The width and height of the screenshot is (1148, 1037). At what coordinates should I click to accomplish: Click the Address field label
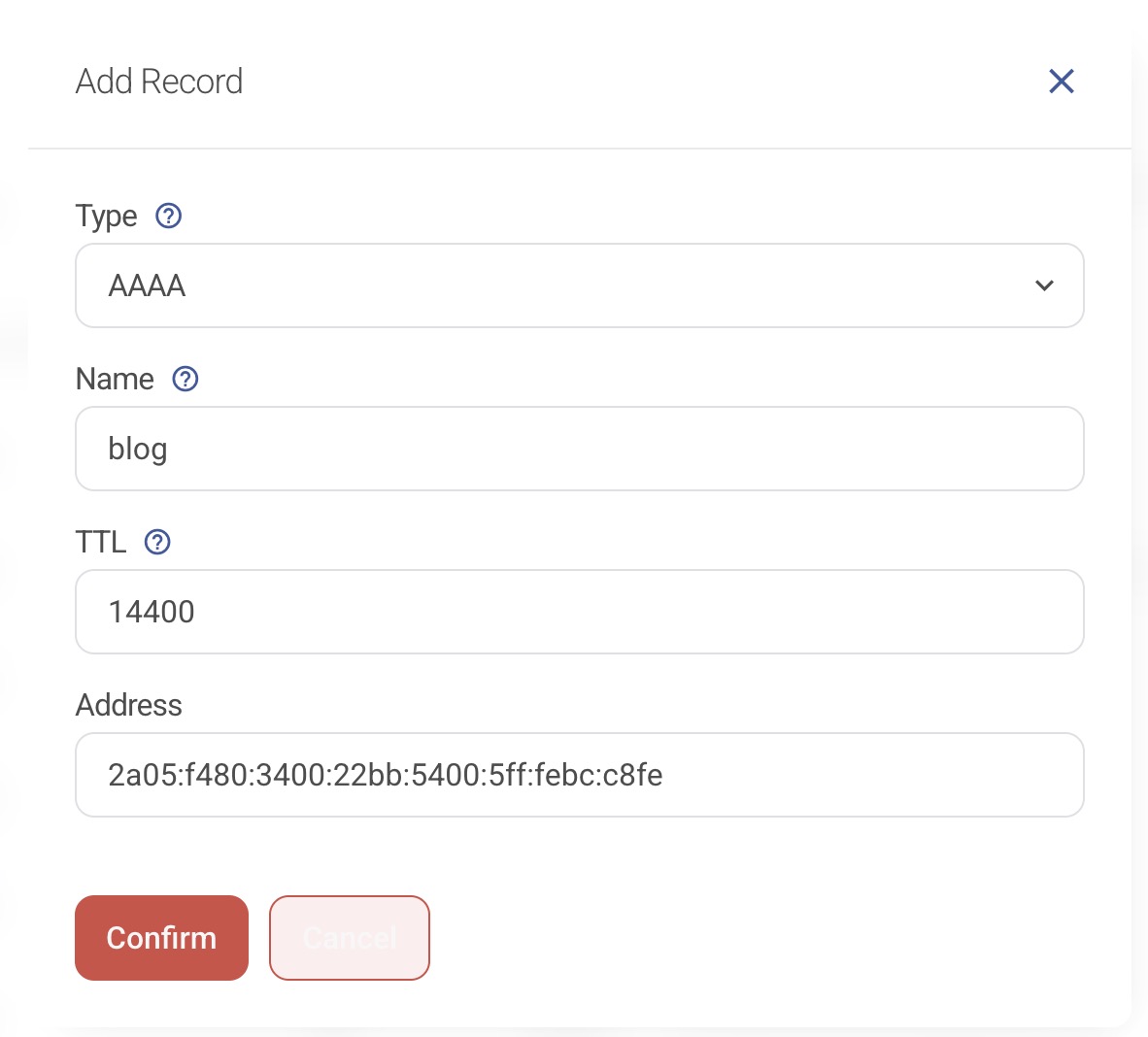point(129,705)
